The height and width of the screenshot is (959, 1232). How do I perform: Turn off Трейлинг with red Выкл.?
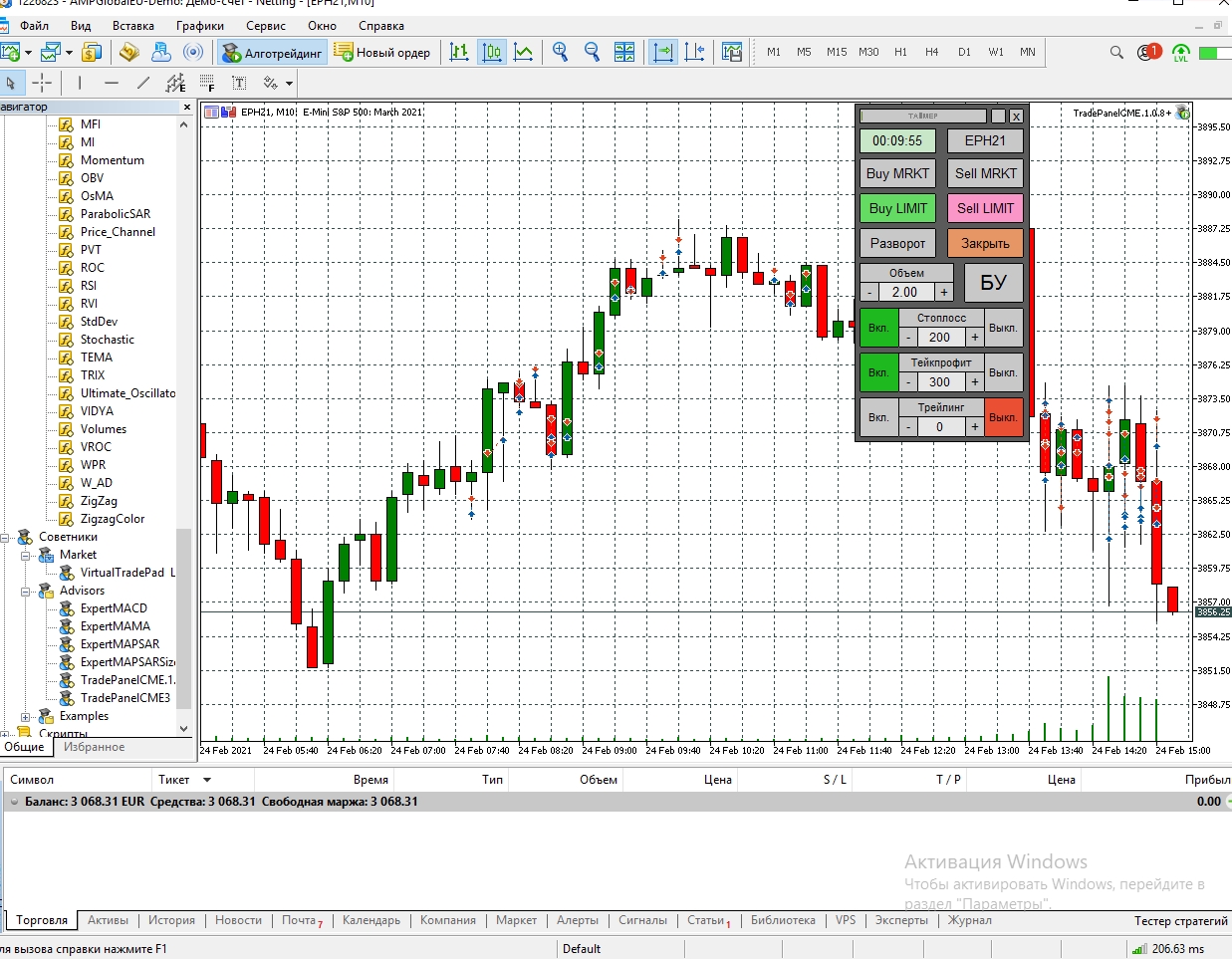[x=1003, y=417]
